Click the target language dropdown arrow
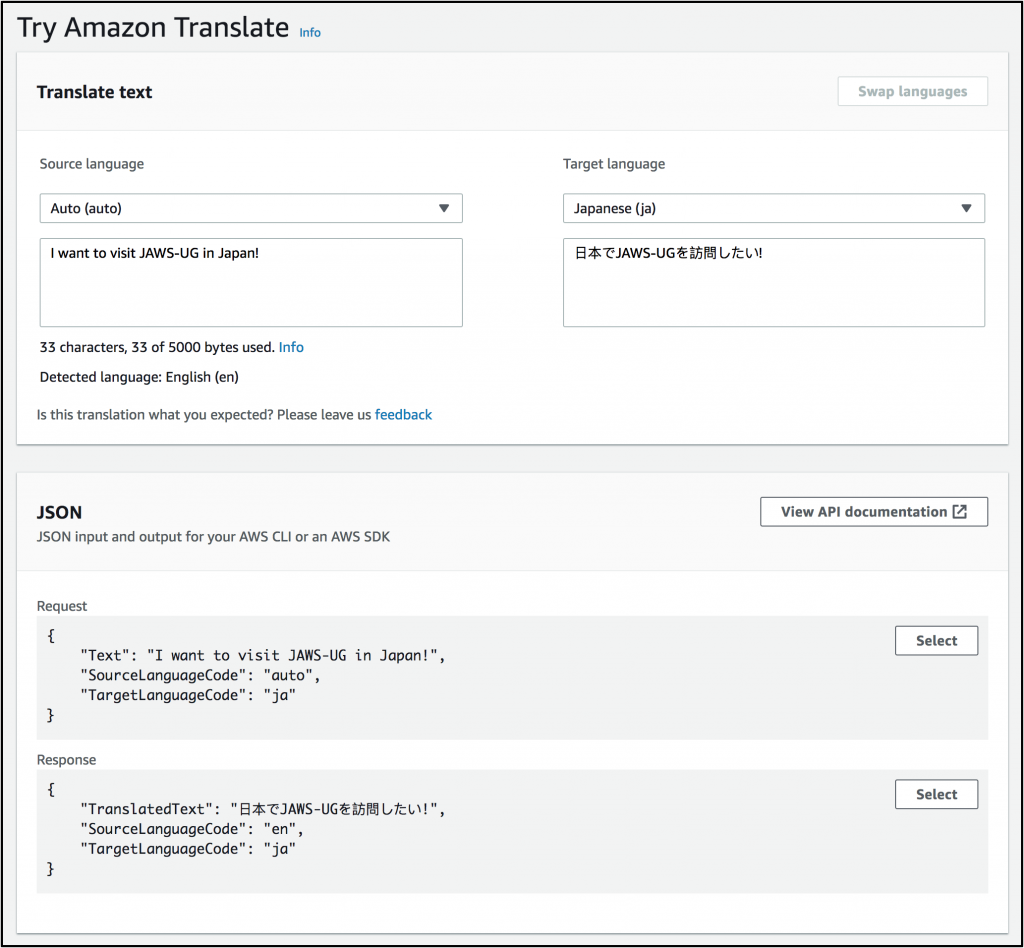Viewport: 1024px width, 948px height. [966, 208]
